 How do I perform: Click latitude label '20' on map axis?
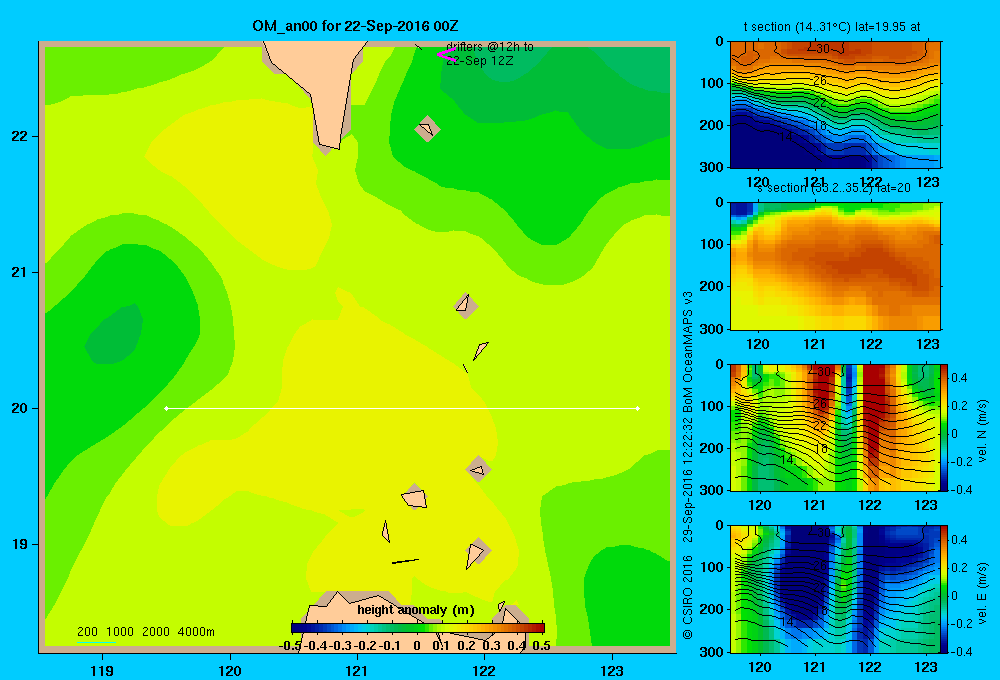coord(19,408)
